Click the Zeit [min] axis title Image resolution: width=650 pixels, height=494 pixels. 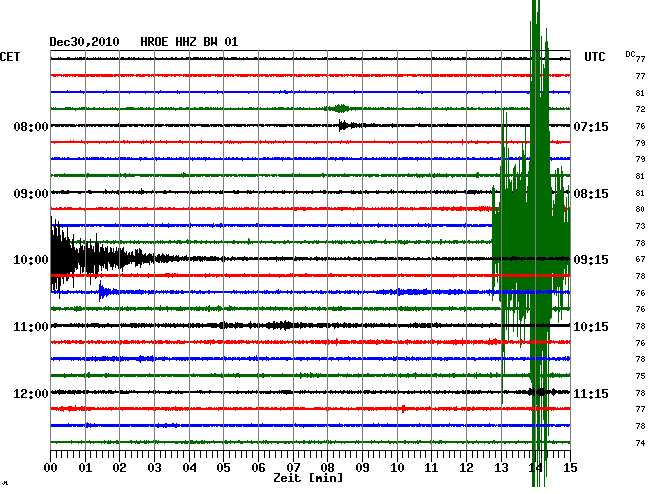(x=308, y=478)
